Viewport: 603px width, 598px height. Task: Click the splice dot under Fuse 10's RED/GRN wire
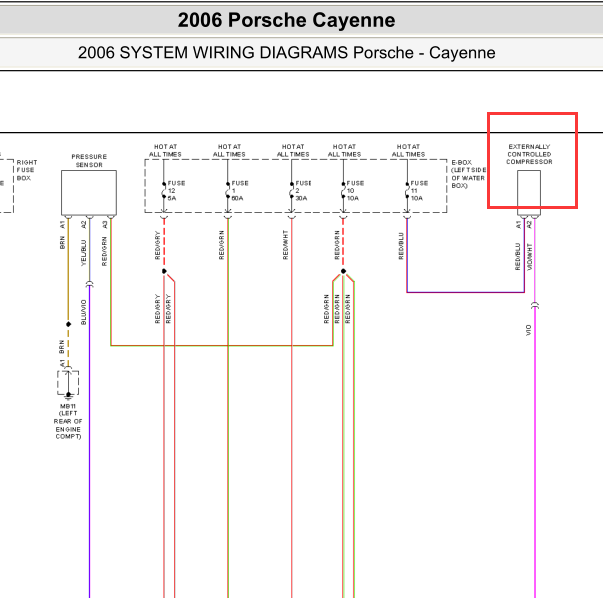tap(343, 271)
